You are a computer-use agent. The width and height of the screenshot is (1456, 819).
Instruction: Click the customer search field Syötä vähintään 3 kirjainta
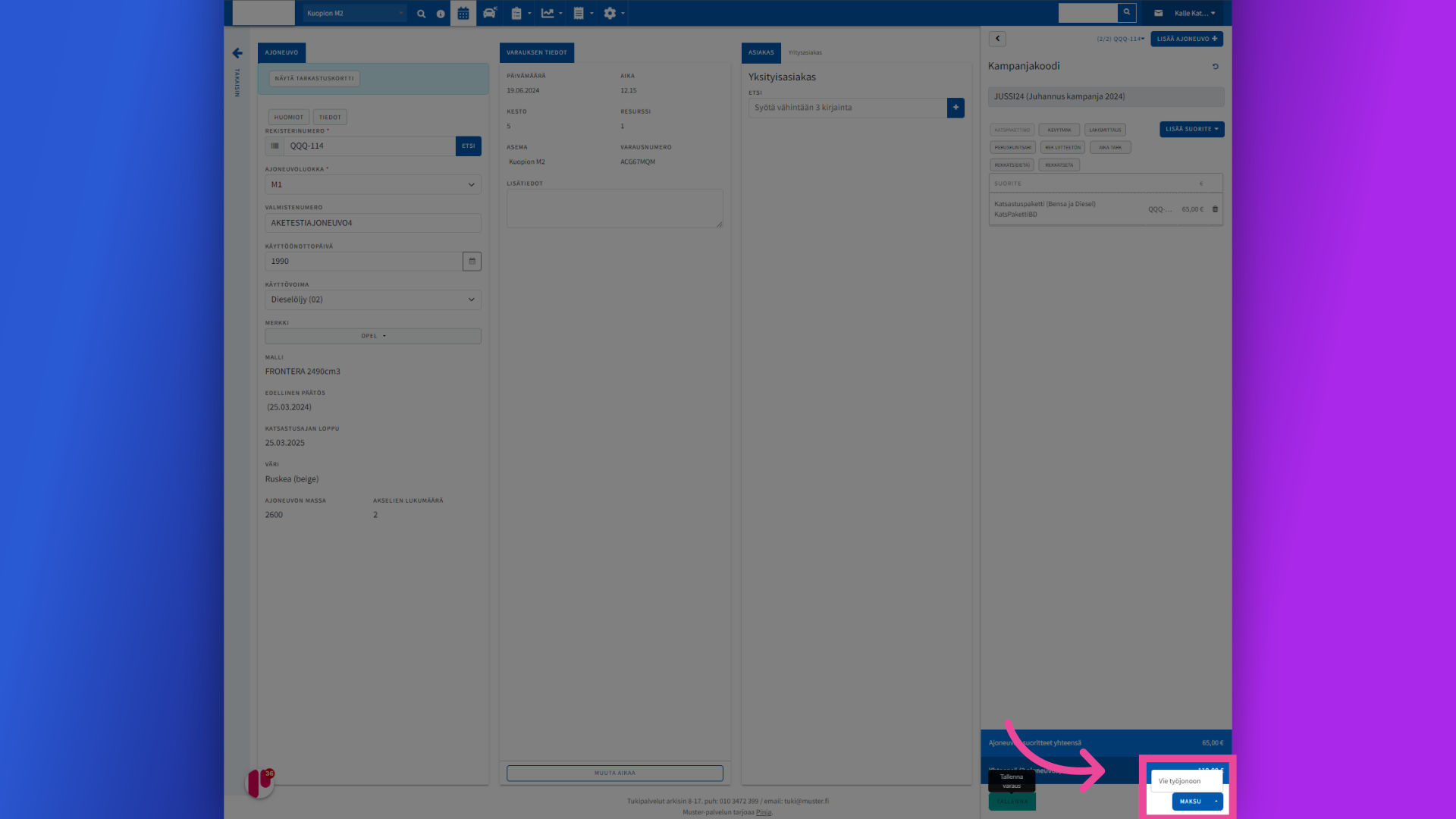tap(848, 108)
